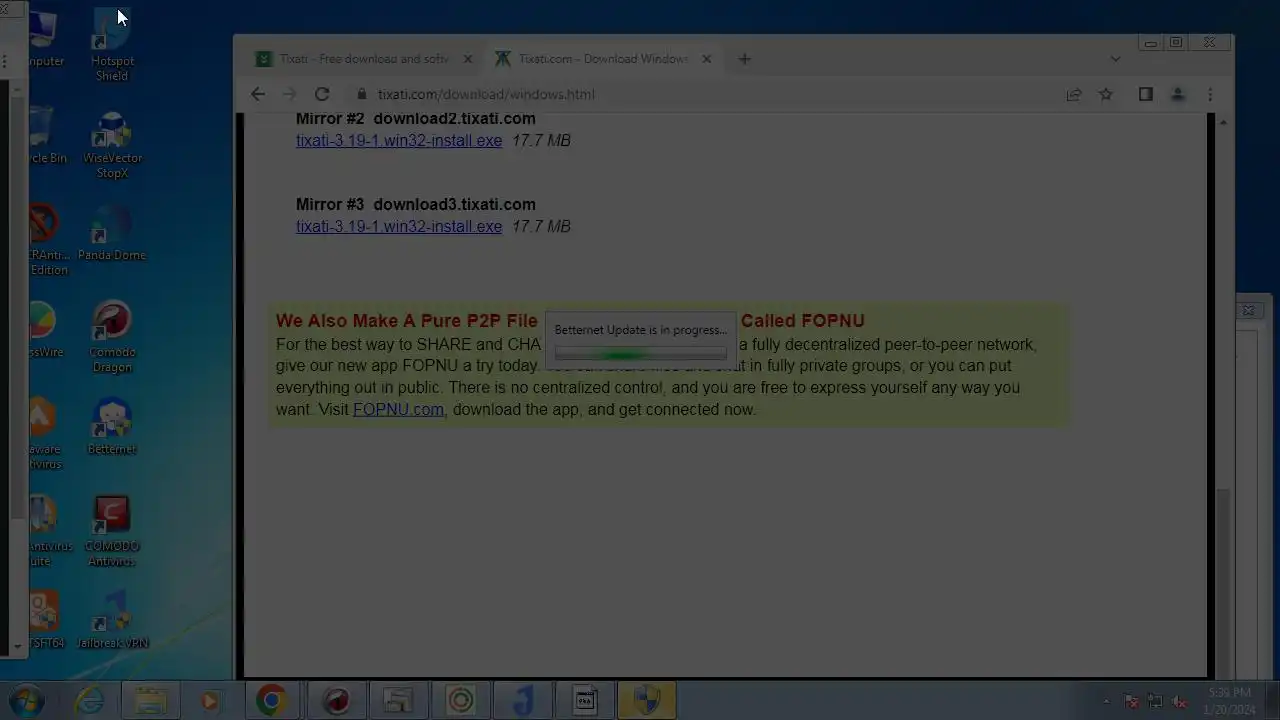Open the tab search dropdown arrow

coord(1116,59)
